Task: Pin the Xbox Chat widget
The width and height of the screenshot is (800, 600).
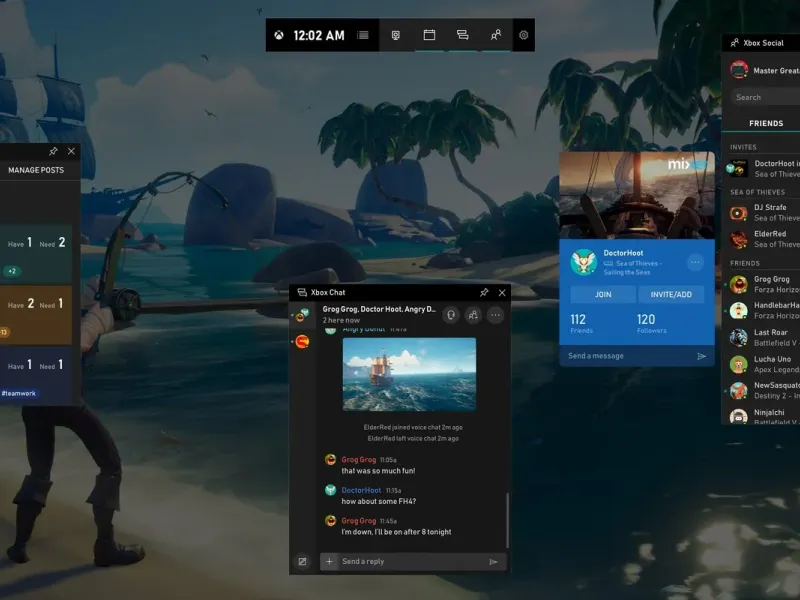Action: (x=484, y=292)
